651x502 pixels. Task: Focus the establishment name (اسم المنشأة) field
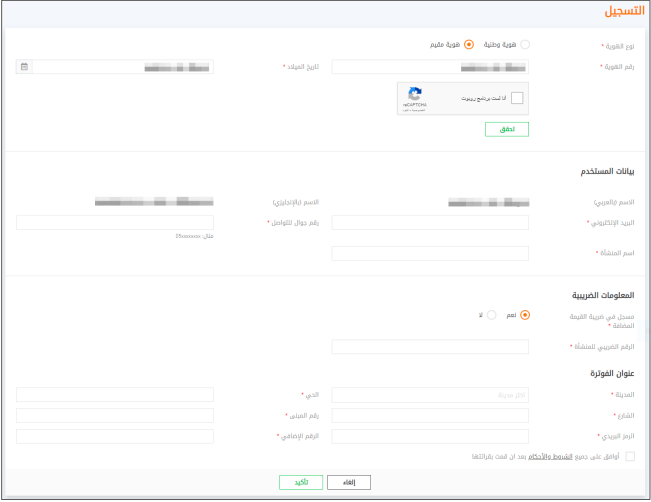(x=430, y=253)
